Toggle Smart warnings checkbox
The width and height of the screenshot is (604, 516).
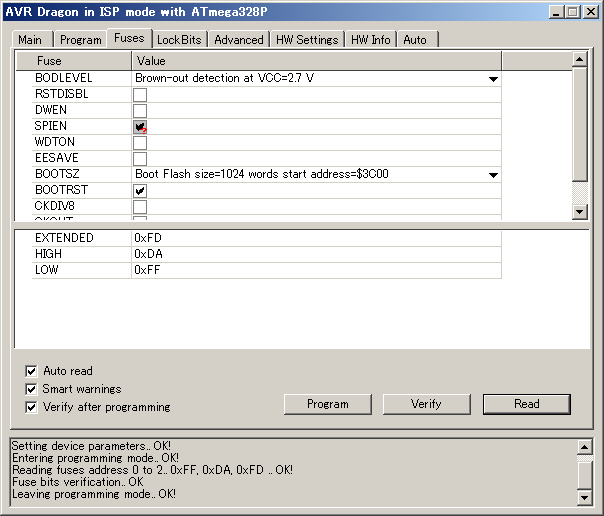pyautogui.click(x=31, y=389)
